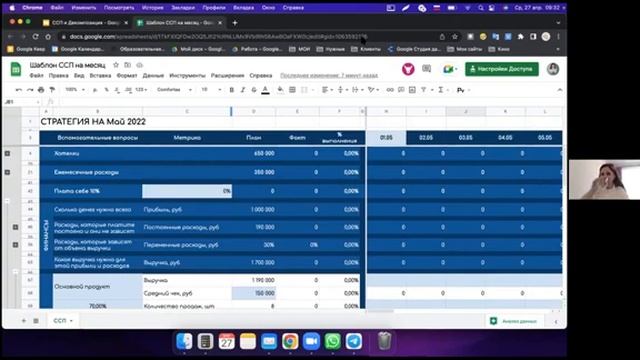Select the 01.05 date header cell
The image size is (640, 360).
click(x=386, y=138)
